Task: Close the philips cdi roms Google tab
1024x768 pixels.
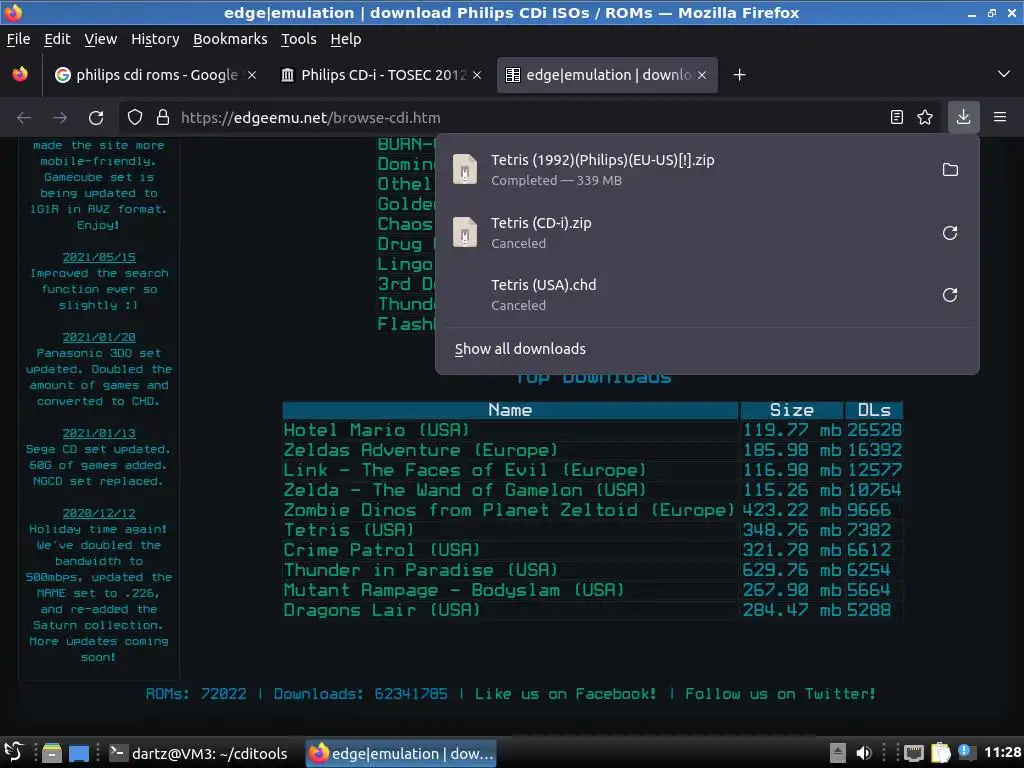Action: click(x=252, y=75)
